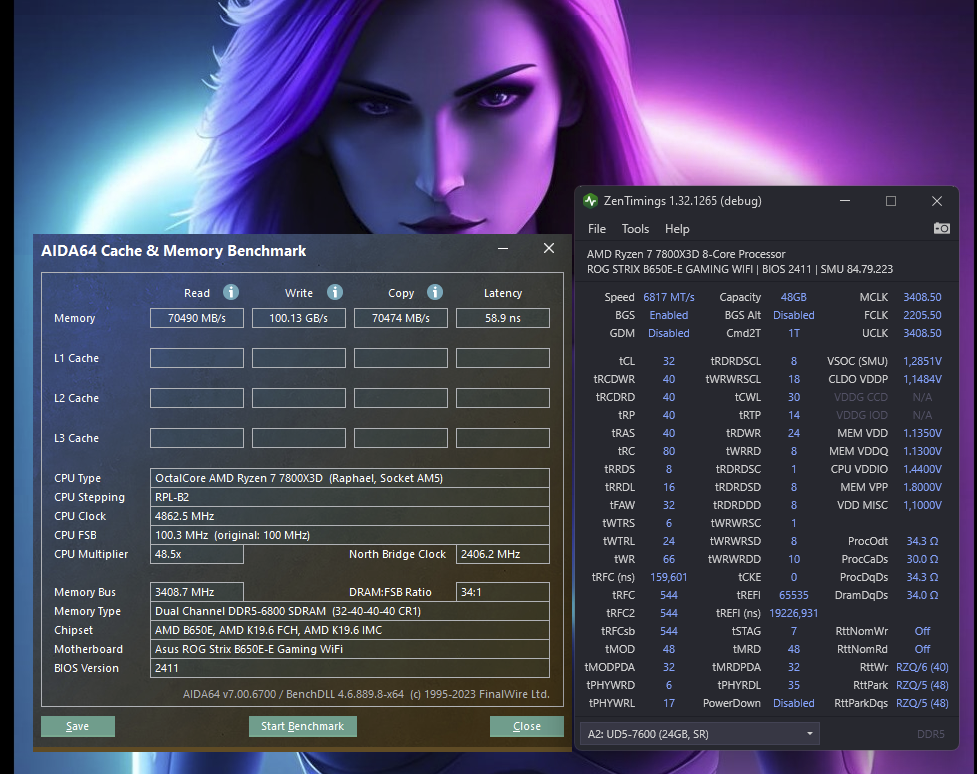Click the Cmd2T 1T value

click(794, 333)
